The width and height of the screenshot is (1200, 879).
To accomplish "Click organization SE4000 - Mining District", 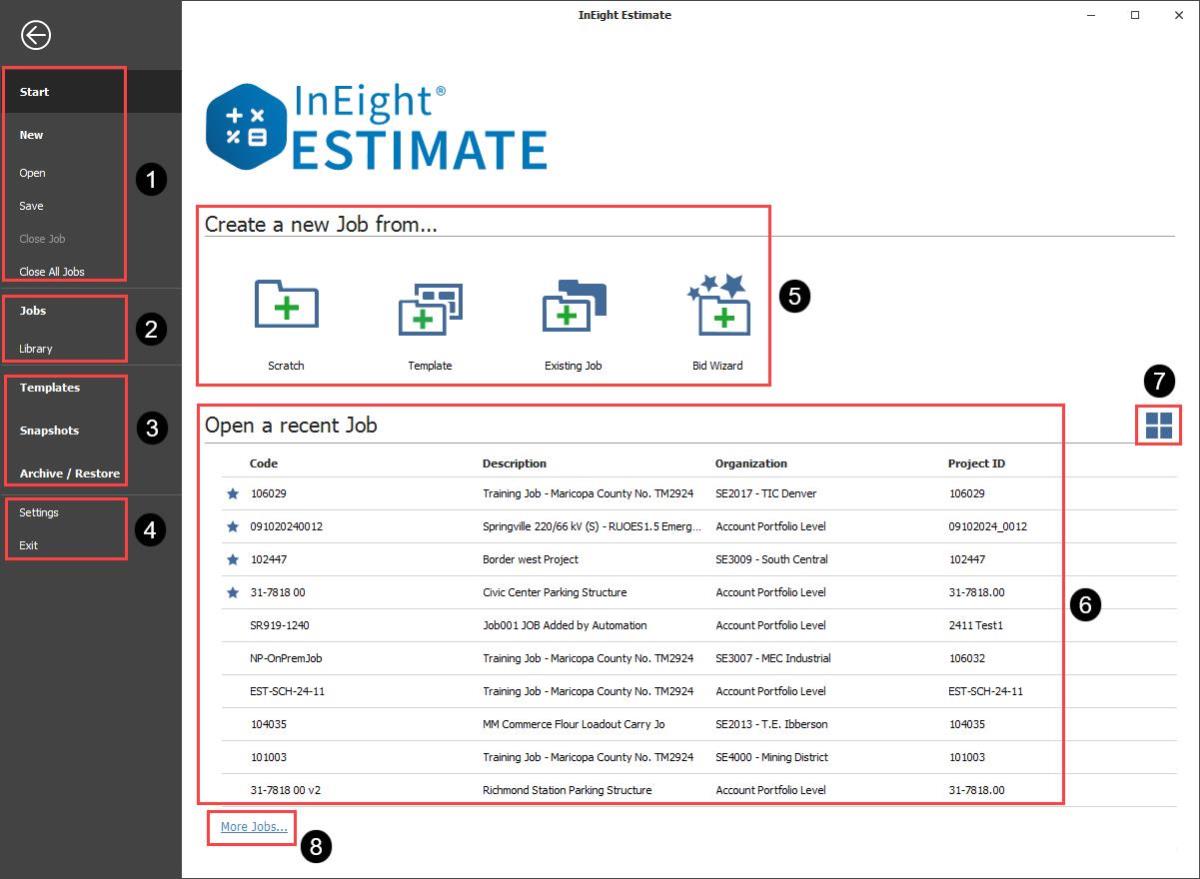I will click(771, 758).
